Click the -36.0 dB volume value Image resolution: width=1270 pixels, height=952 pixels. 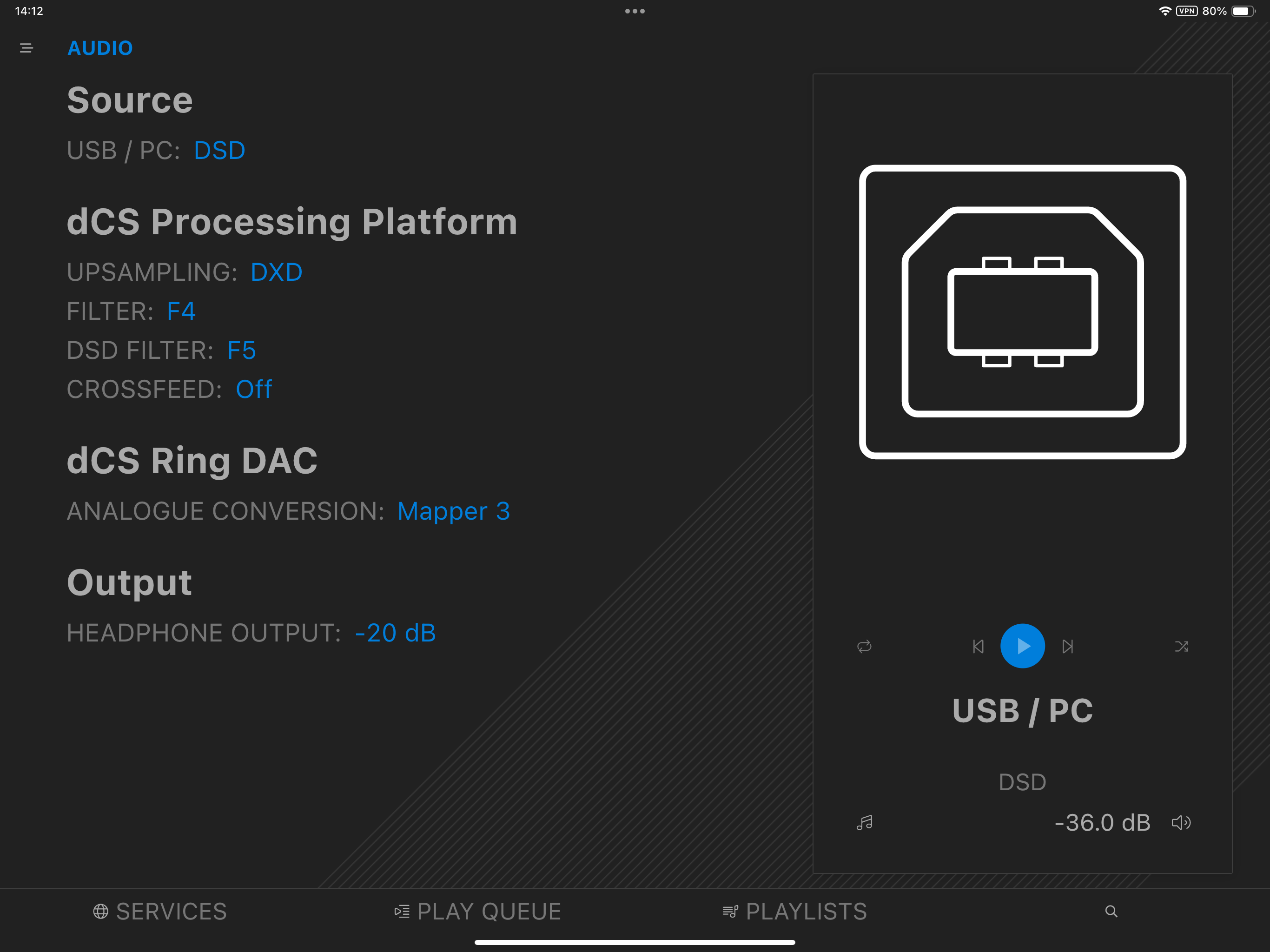point(1102,823)
